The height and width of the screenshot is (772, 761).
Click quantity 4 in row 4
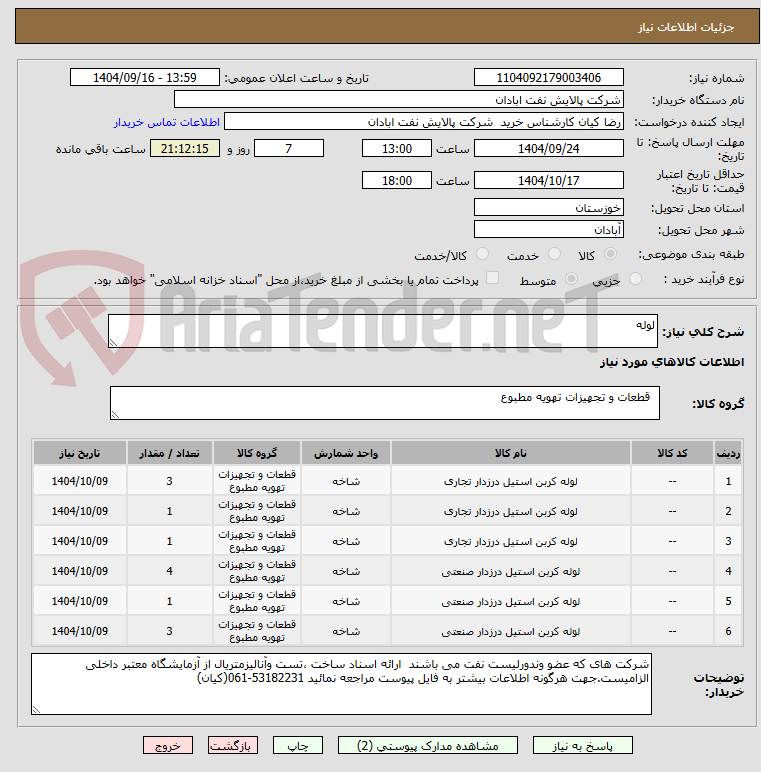coord(169,572)
